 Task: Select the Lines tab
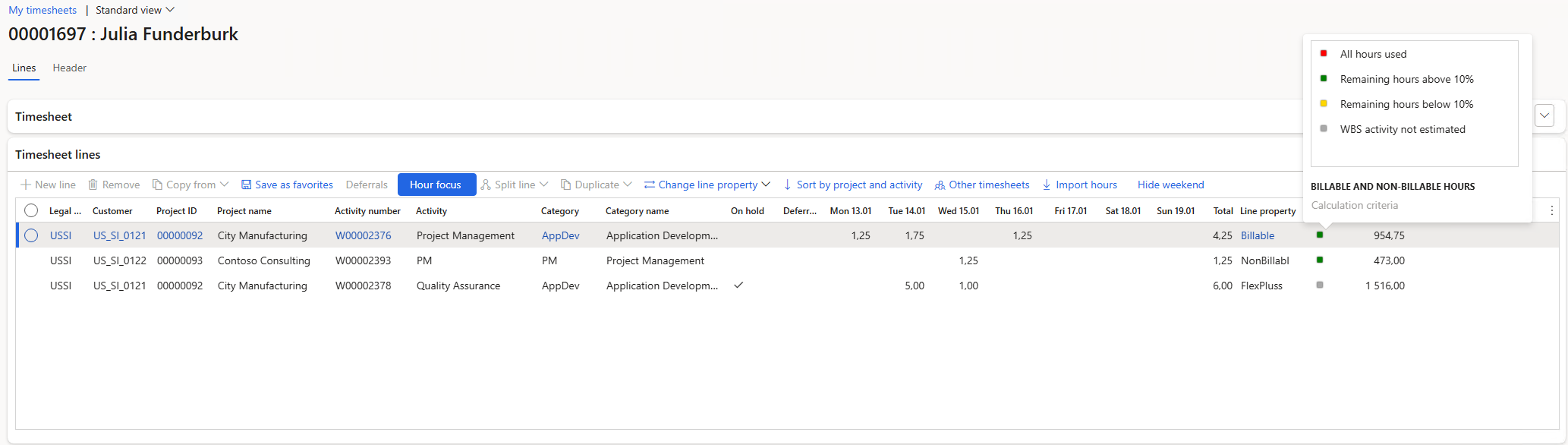tap(24, 68)
